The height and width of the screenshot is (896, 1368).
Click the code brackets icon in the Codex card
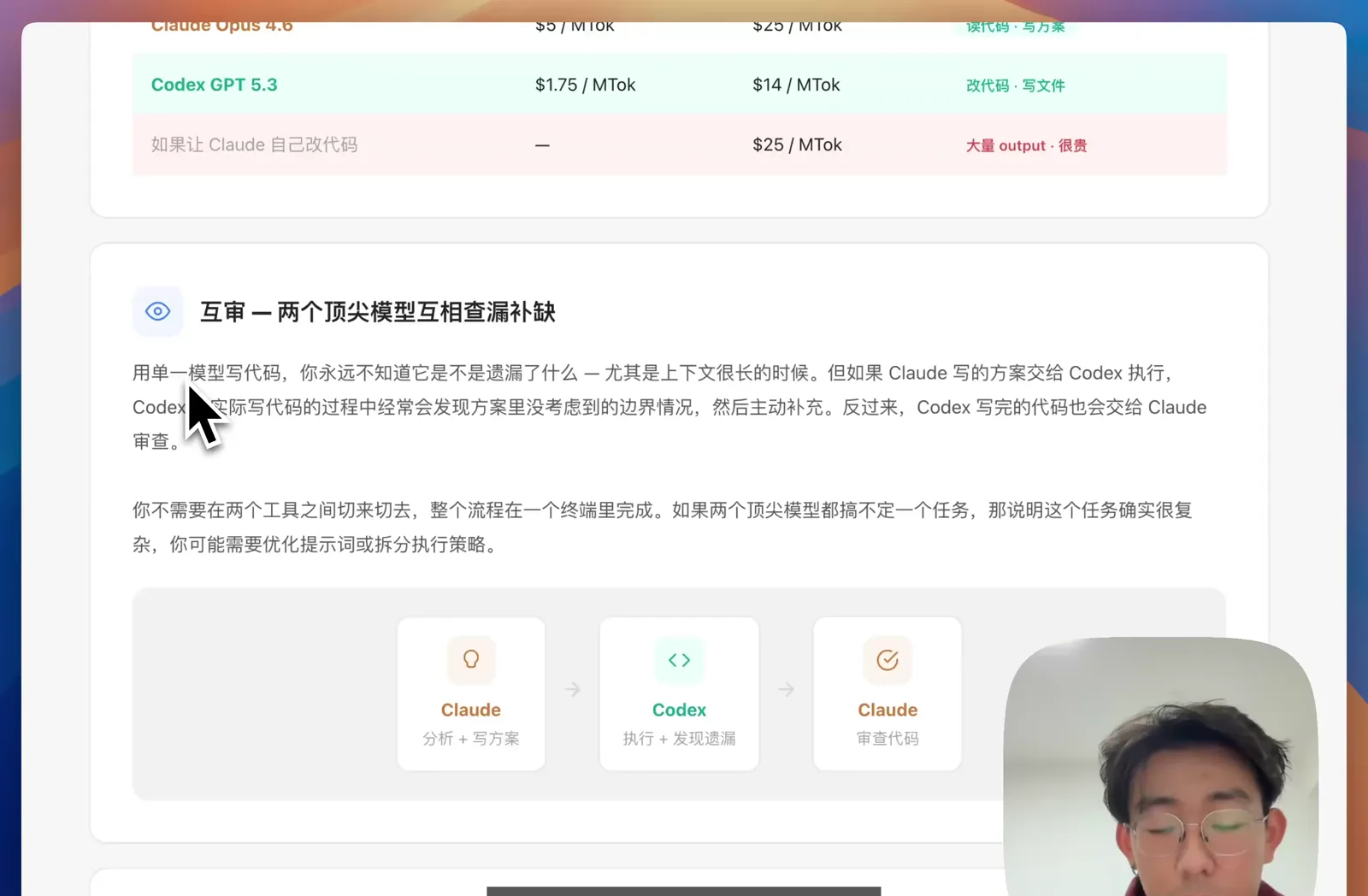point(680,660)
